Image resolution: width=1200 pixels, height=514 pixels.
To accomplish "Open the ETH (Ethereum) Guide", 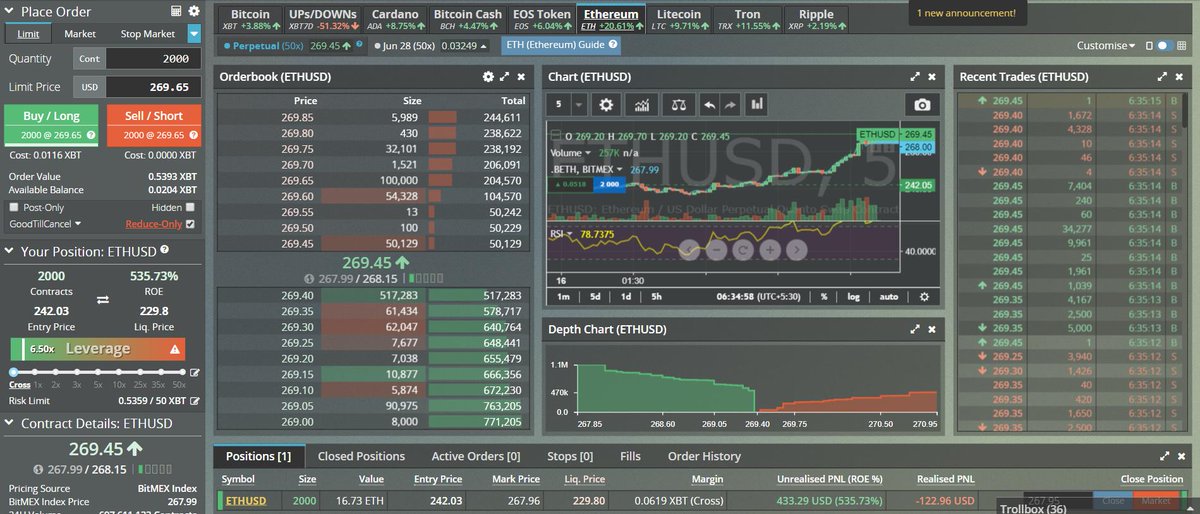I will point(560,46).
